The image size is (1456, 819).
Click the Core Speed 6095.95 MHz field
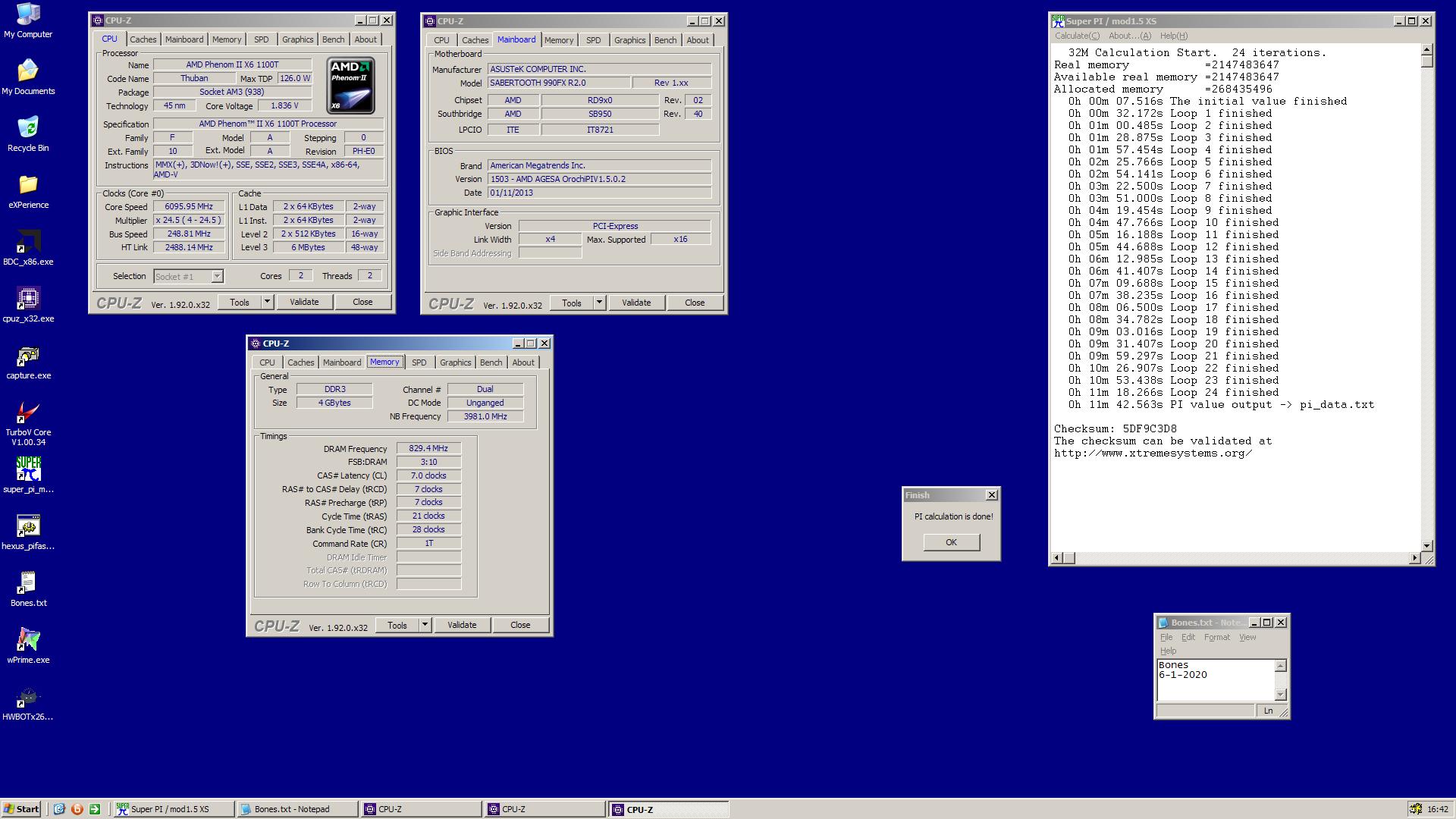pos(189,206)
